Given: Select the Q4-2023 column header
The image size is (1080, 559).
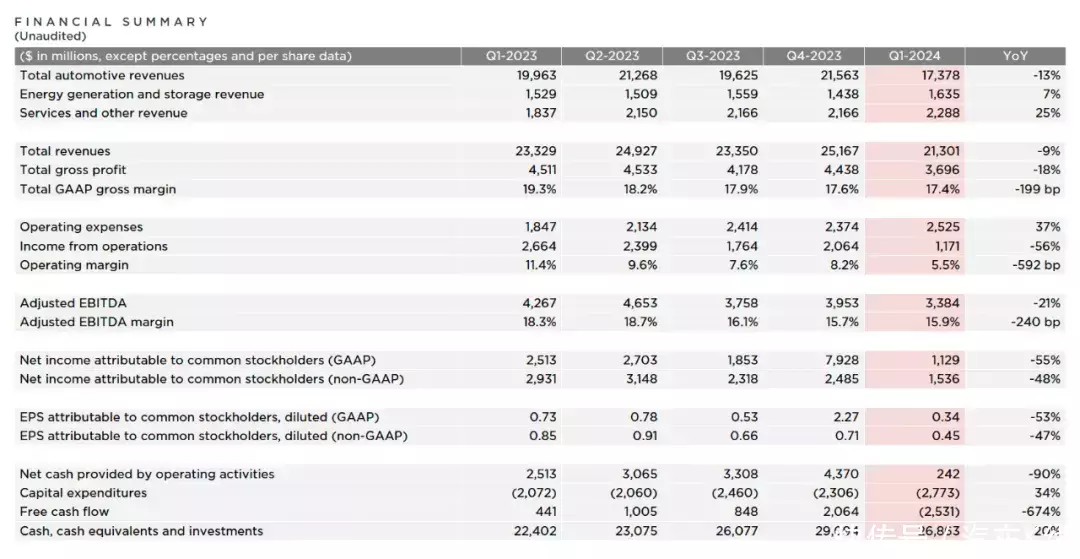Looking at the screenshot, I should (x=813, y=56).
